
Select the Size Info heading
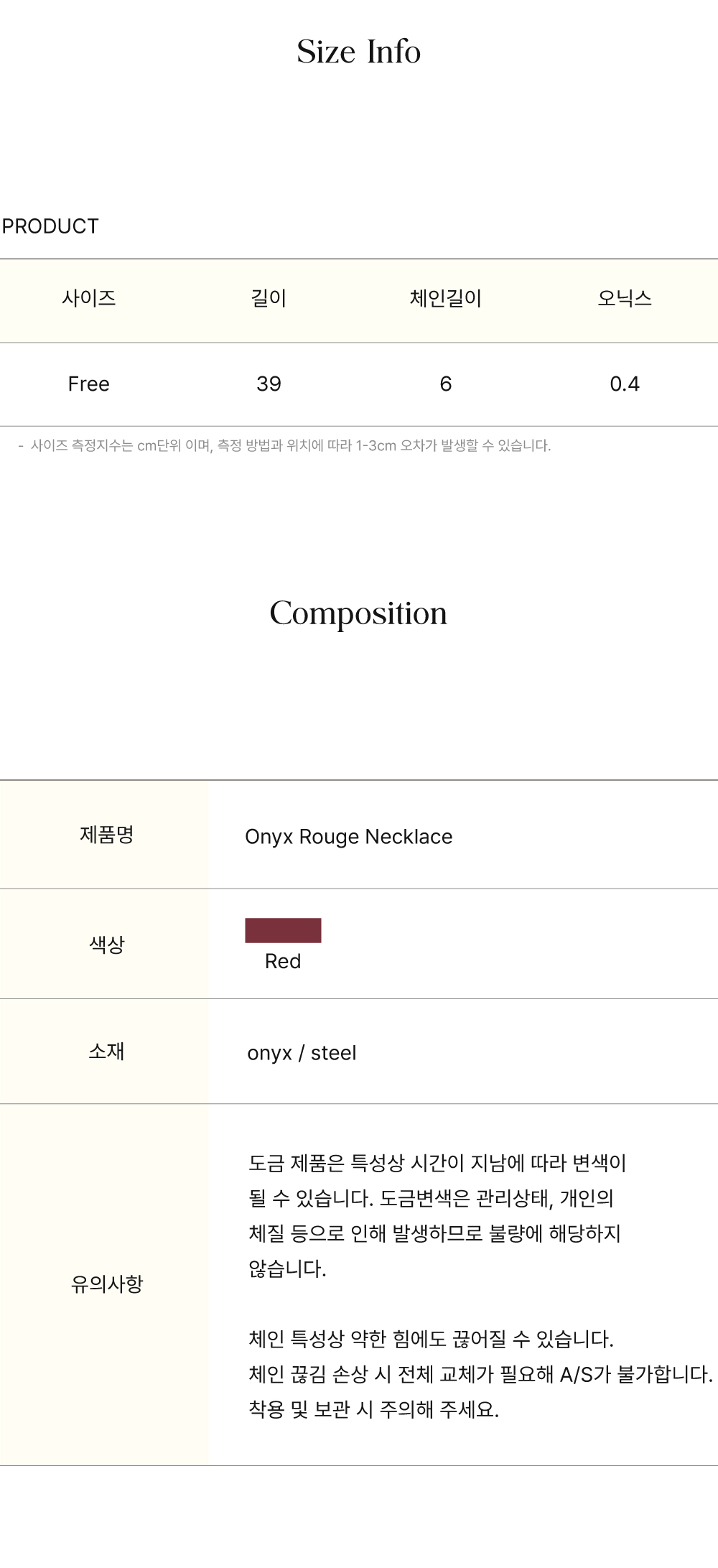[359, 52]
